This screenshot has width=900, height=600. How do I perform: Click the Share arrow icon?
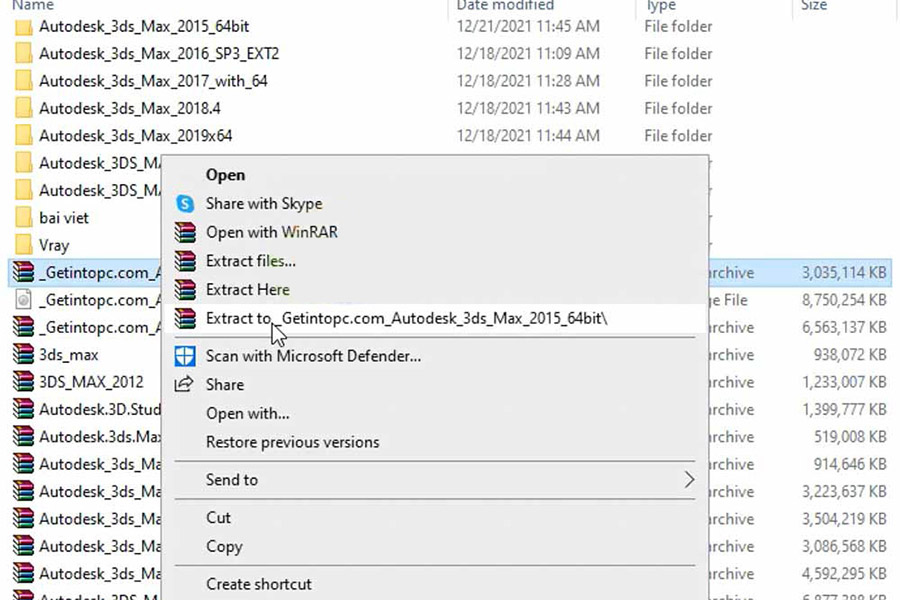coord(184,384)
